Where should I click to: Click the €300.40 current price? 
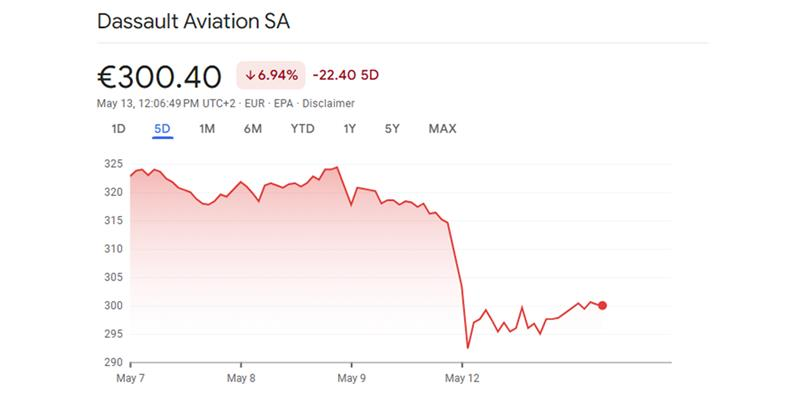click(x=160, y=76)
